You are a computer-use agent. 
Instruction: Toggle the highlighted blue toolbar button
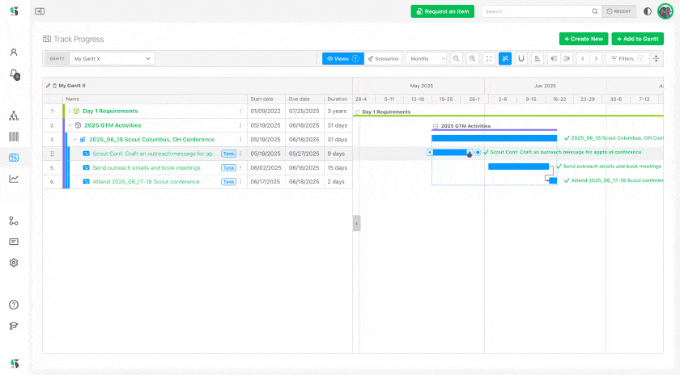505,59
